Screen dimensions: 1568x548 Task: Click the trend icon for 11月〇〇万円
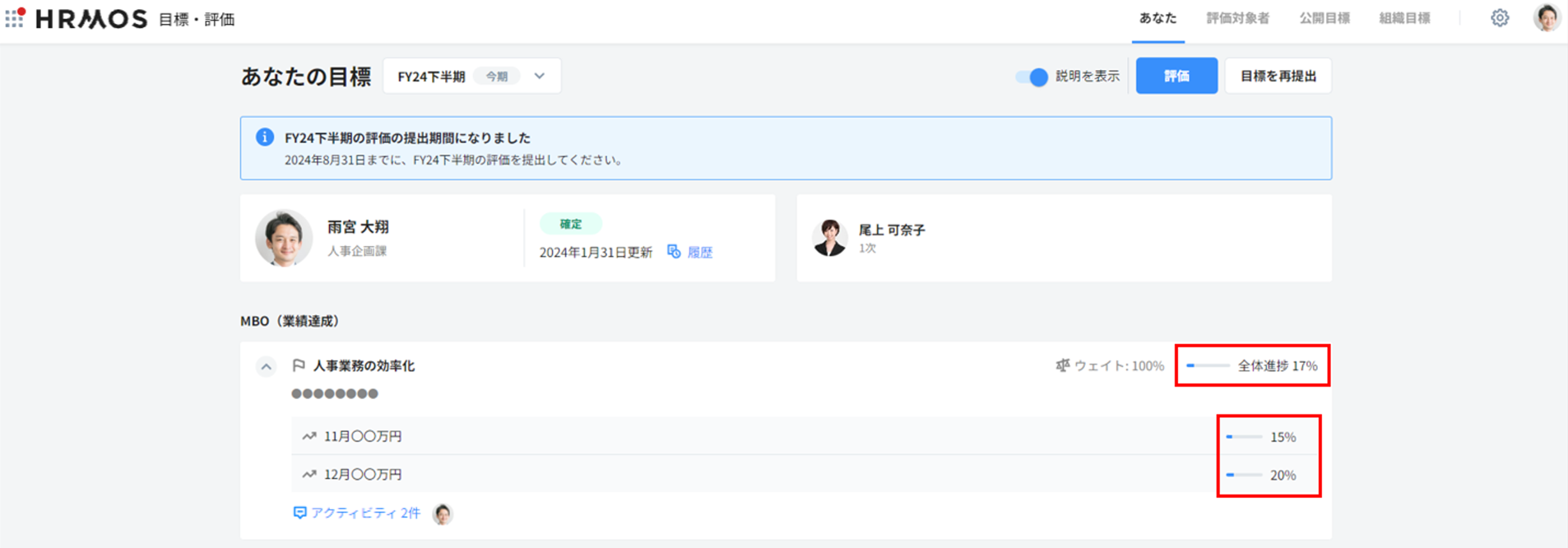click(309, 436)
